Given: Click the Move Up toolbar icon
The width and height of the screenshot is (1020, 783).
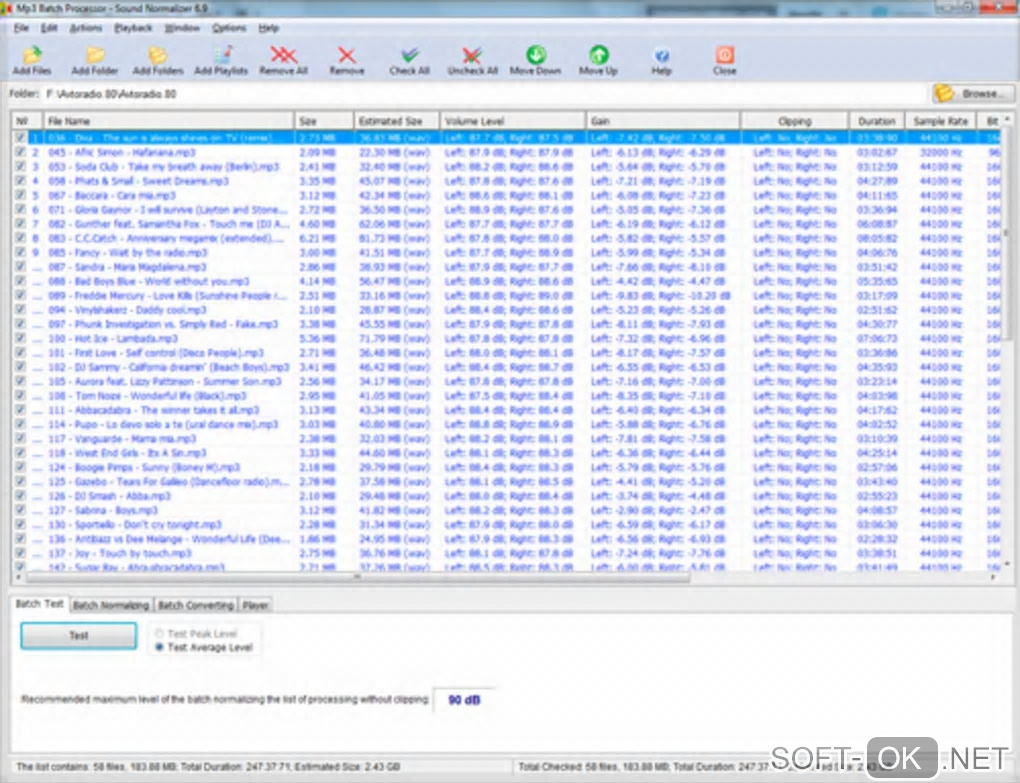Looking at the screenshot, I should [598, 60].
